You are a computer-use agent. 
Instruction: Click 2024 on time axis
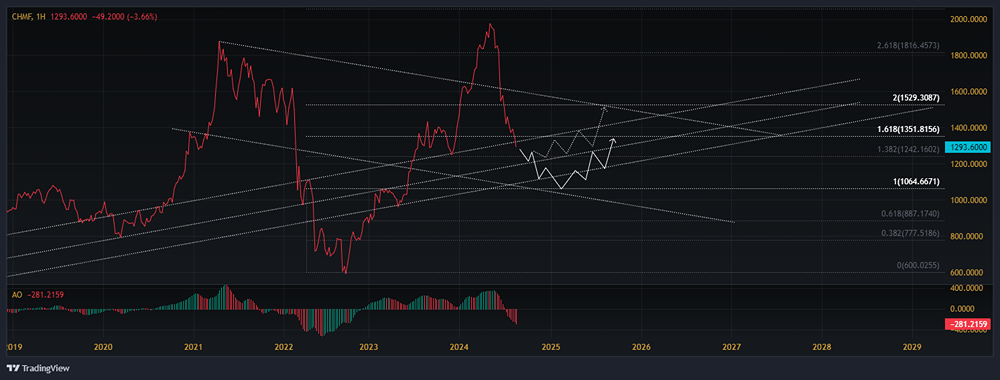pos(459,347)
